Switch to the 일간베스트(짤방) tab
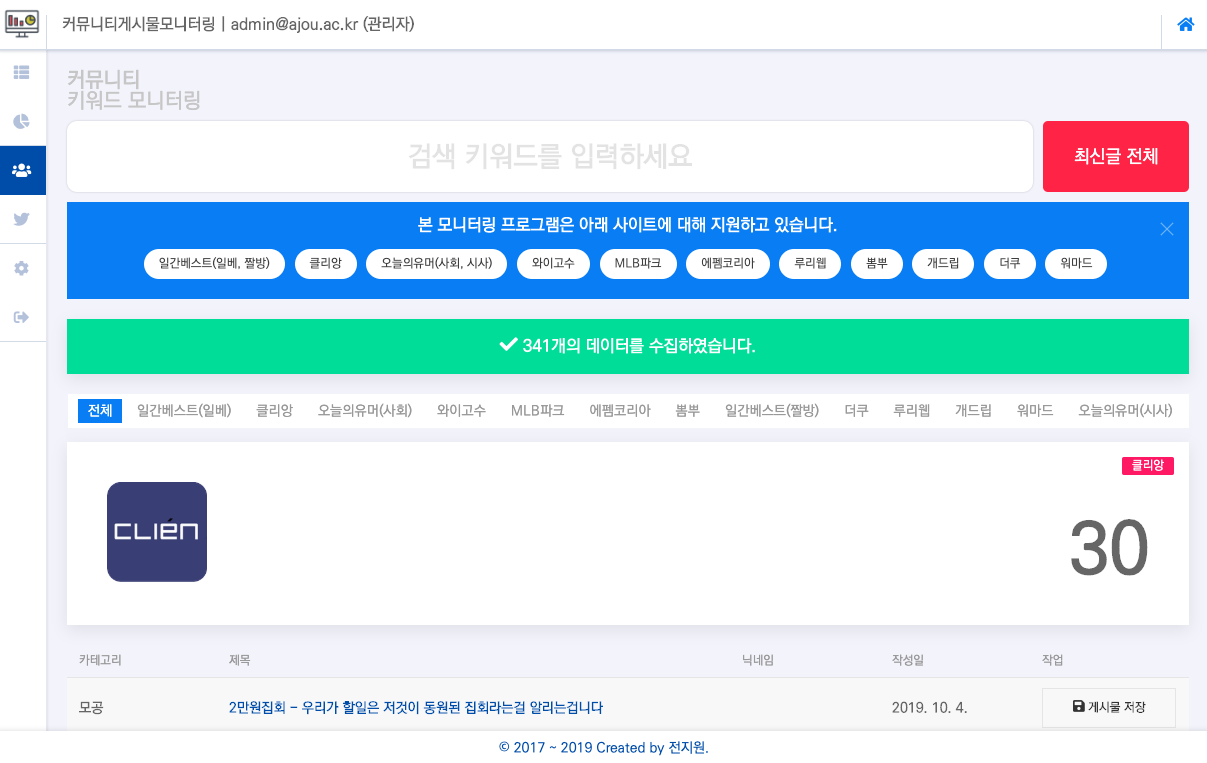 point(772,410)
